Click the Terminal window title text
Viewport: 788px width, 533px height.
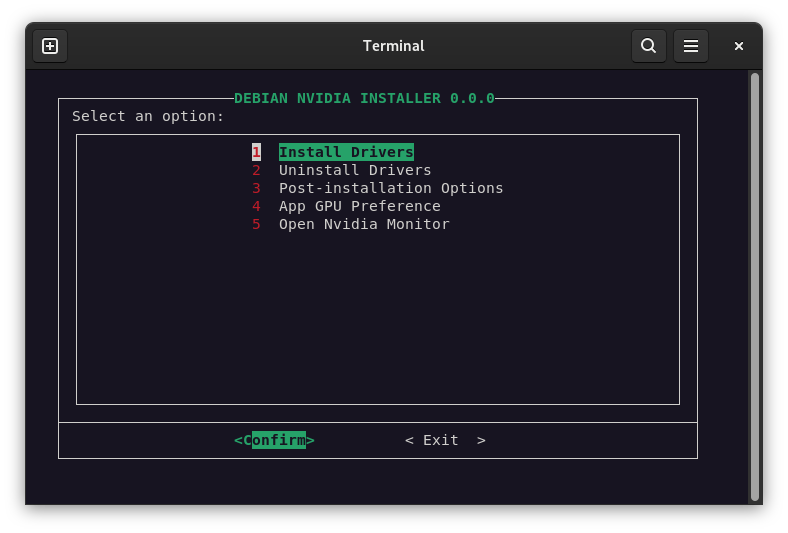pyautogui.click(x=393, y=46)
